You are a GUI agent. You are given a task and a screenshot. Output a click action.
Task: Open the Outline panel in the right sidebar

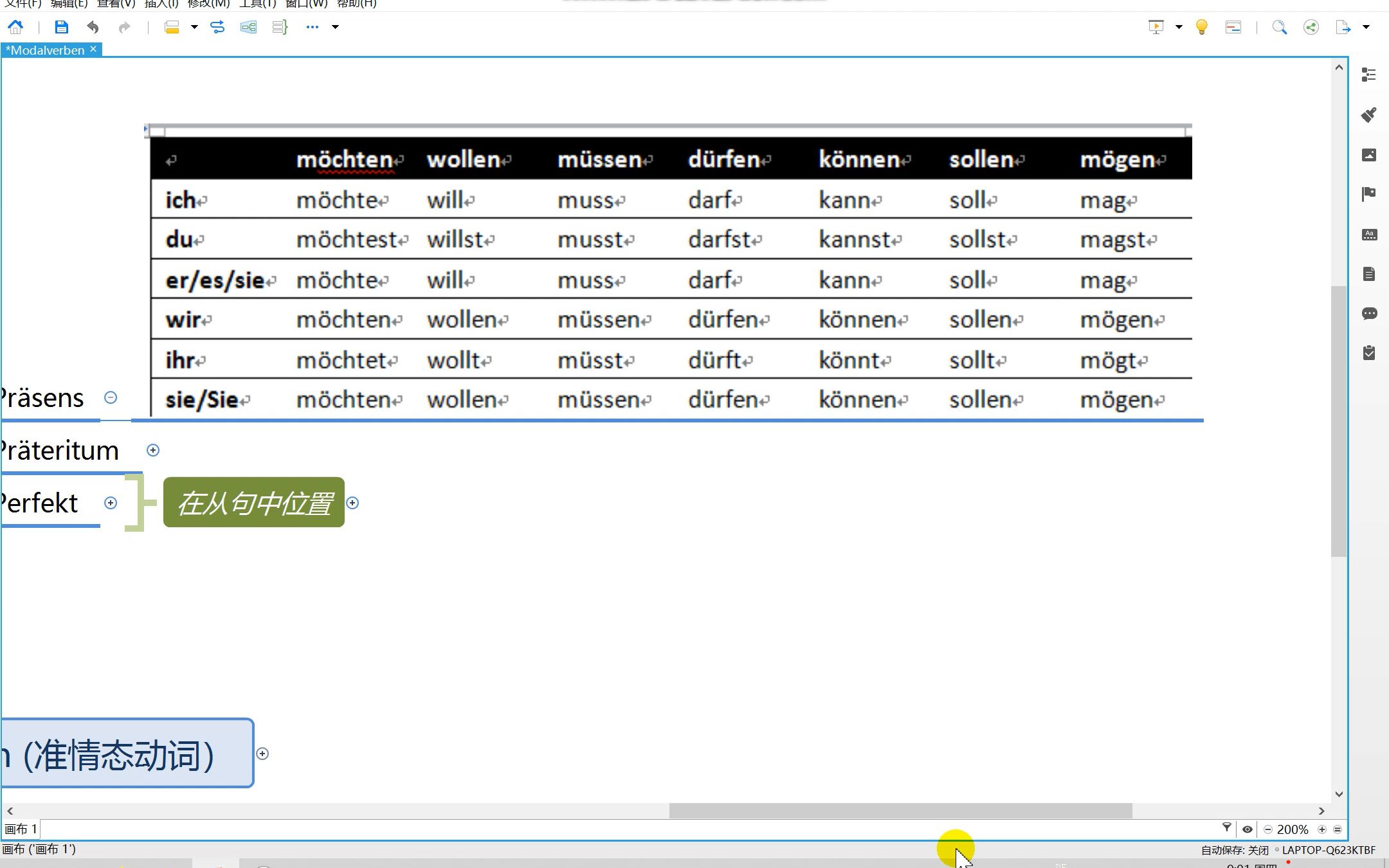click(1369, 75)
